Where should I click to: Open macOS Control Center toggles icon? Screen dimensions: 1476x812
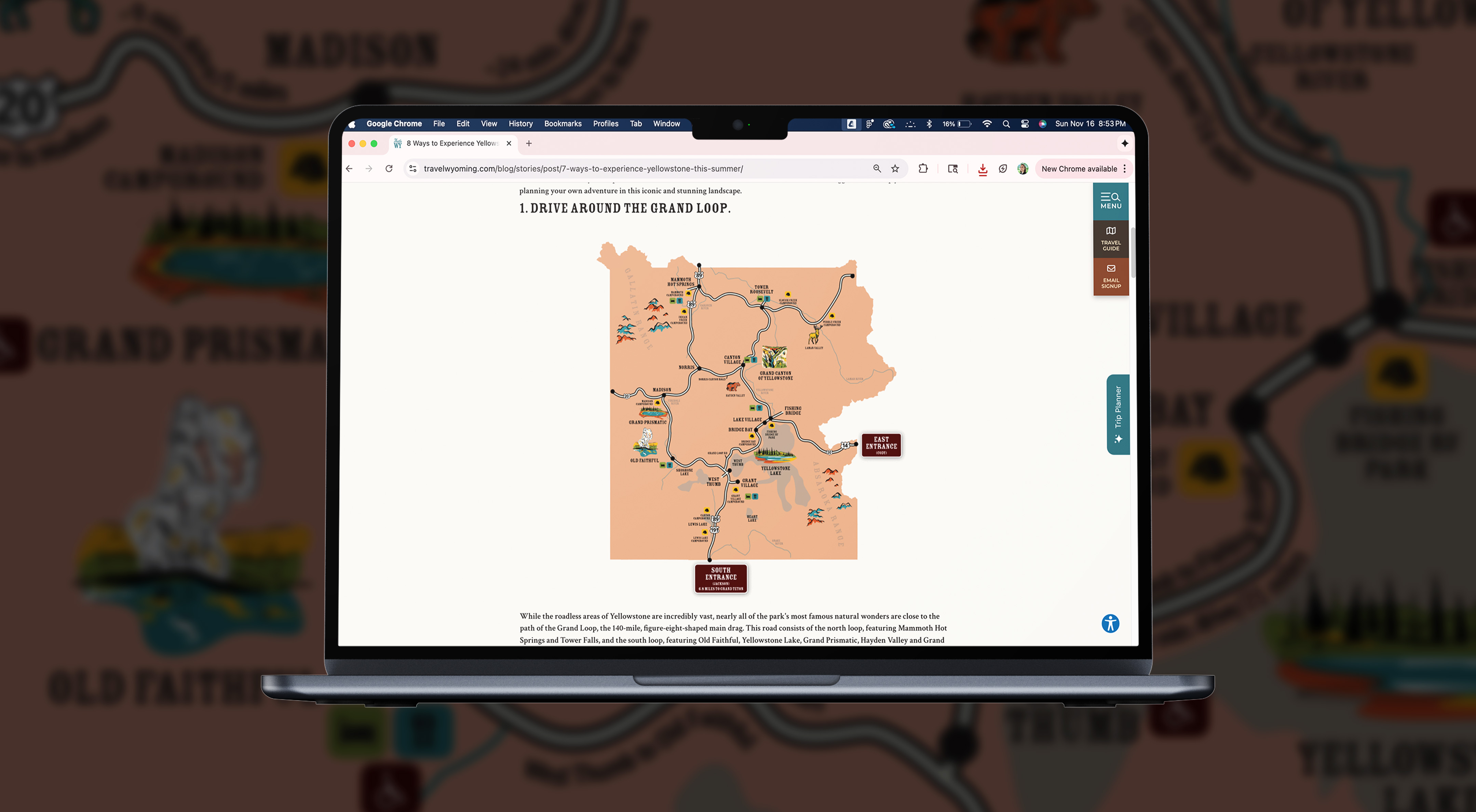(x=1025, y=124)
